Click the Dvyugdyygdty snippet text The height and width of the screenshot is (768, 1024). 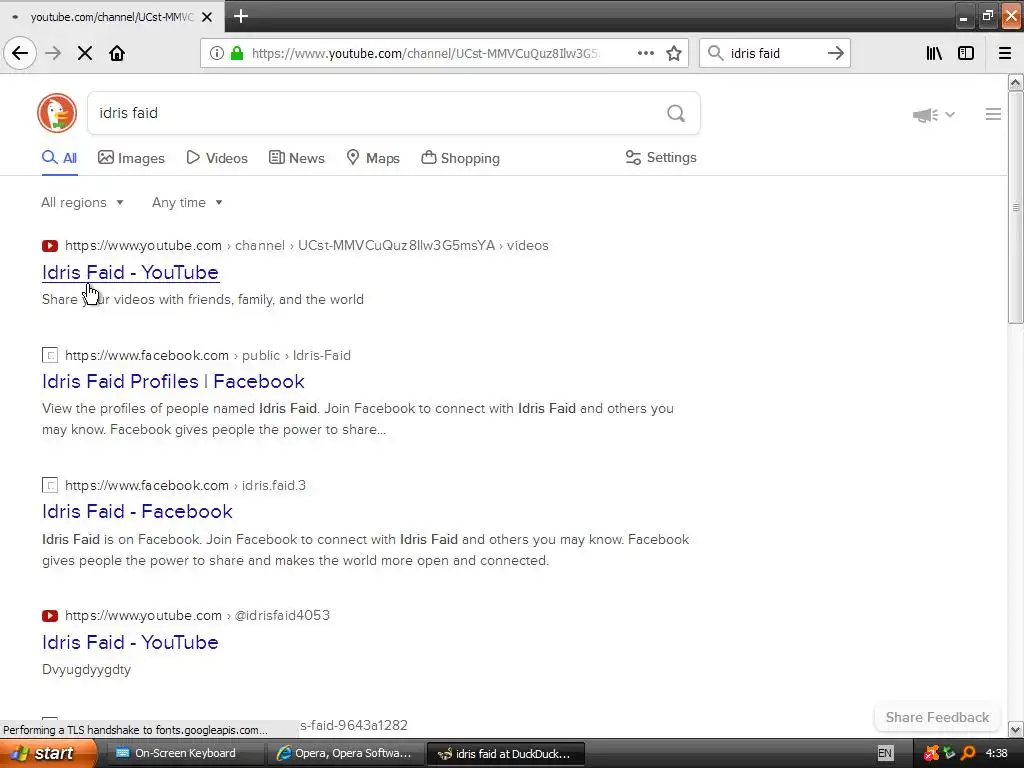point(86,669)
